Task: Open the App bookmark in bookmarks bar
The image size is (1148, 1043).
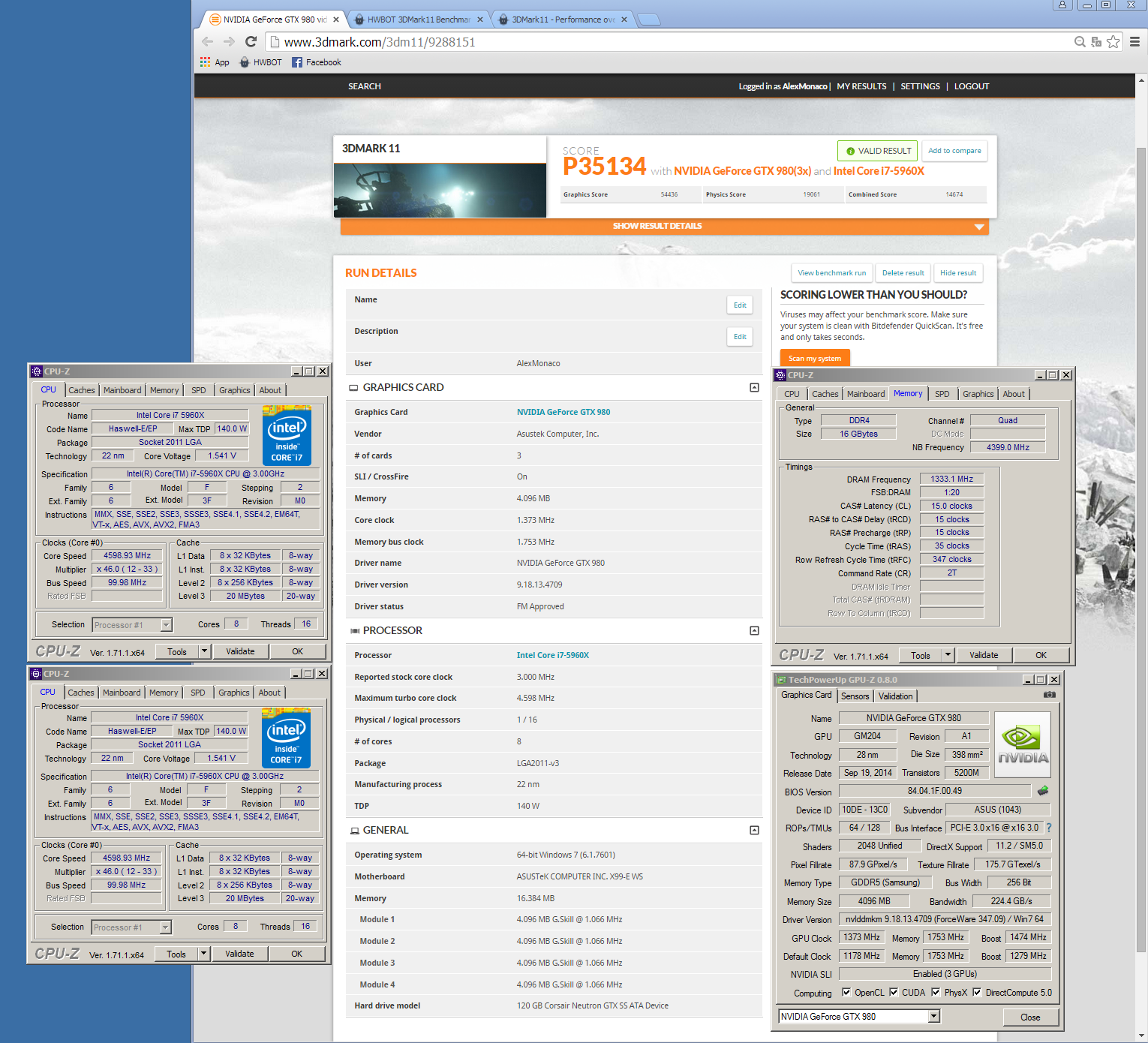Action: [x=215, y=62]
